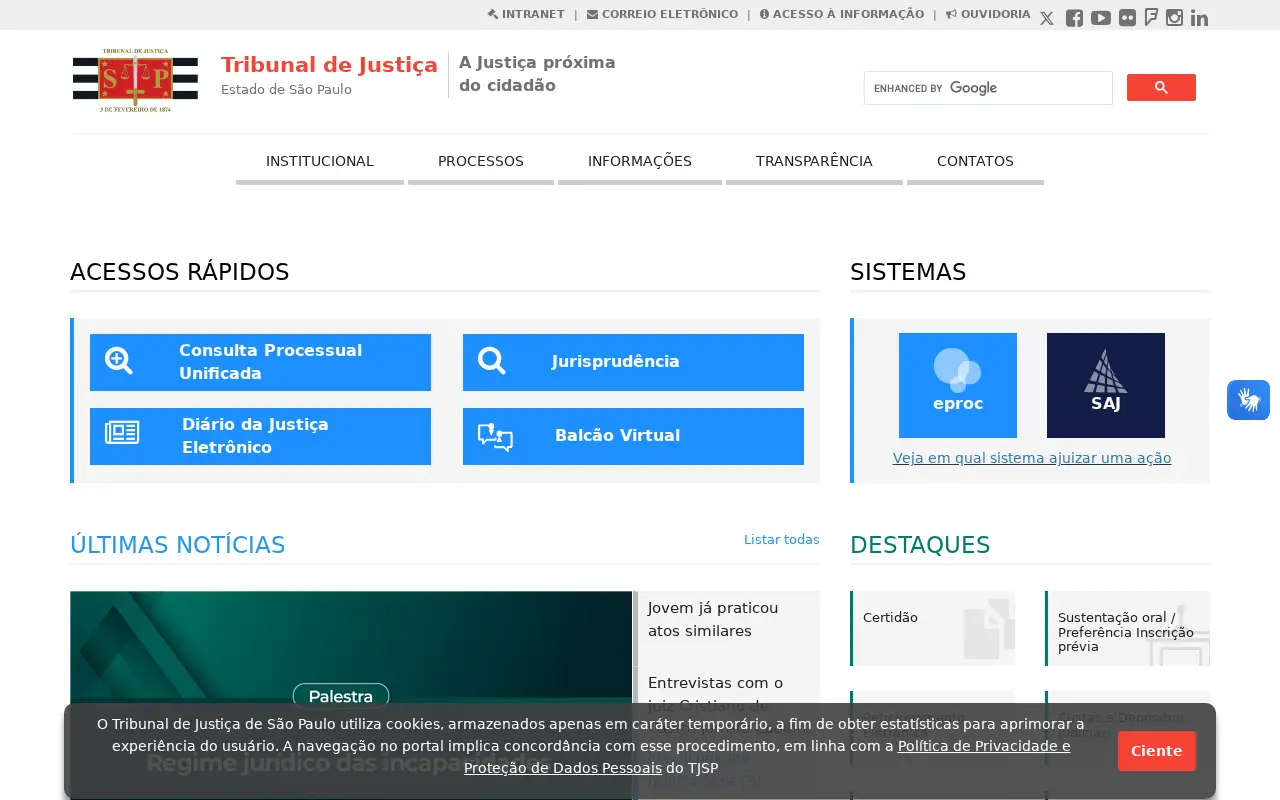Open the YouTube social icon
1280x800 pixels.
point(1101,18)
